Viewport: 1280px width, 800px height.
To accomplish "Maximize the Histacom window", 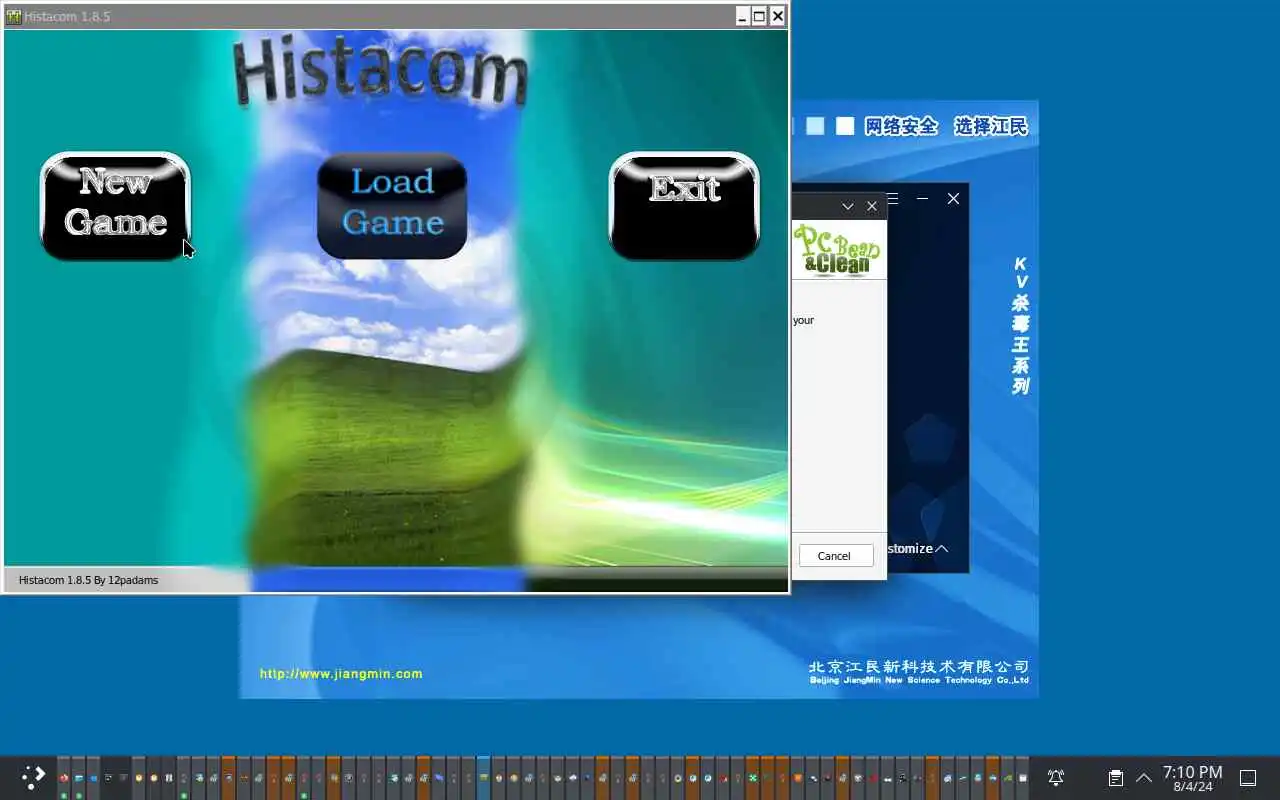I will (759, 16).
